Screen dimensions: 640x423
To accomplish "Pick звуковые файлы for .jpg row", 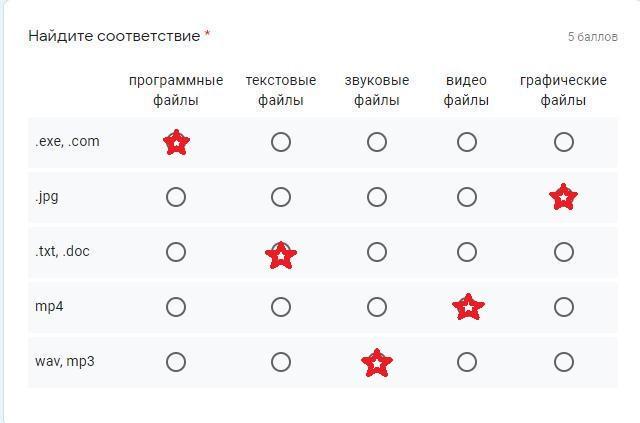I will 376,197.
